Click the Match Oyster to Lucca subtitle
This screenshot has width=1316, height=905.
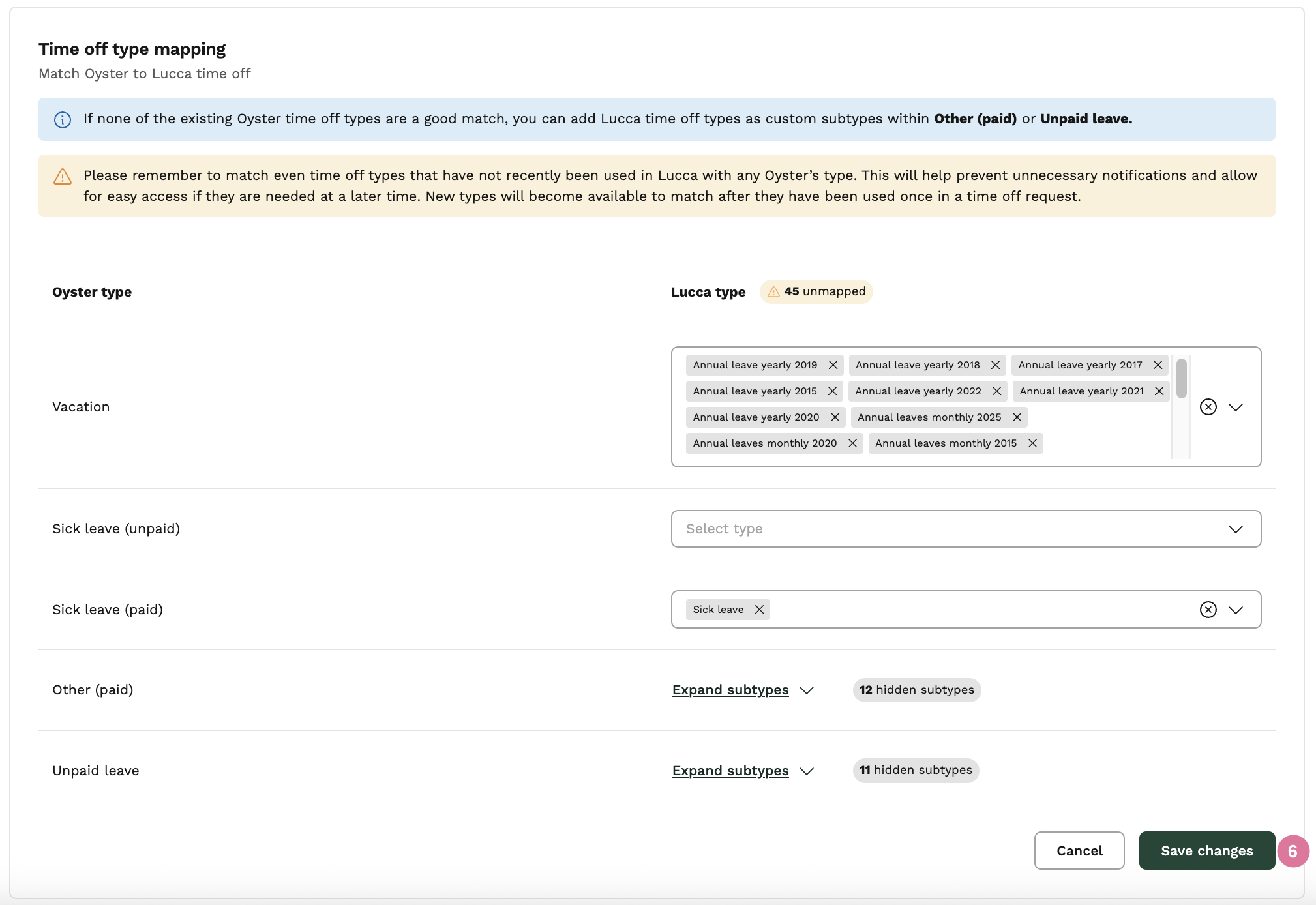tap(145, 74)
